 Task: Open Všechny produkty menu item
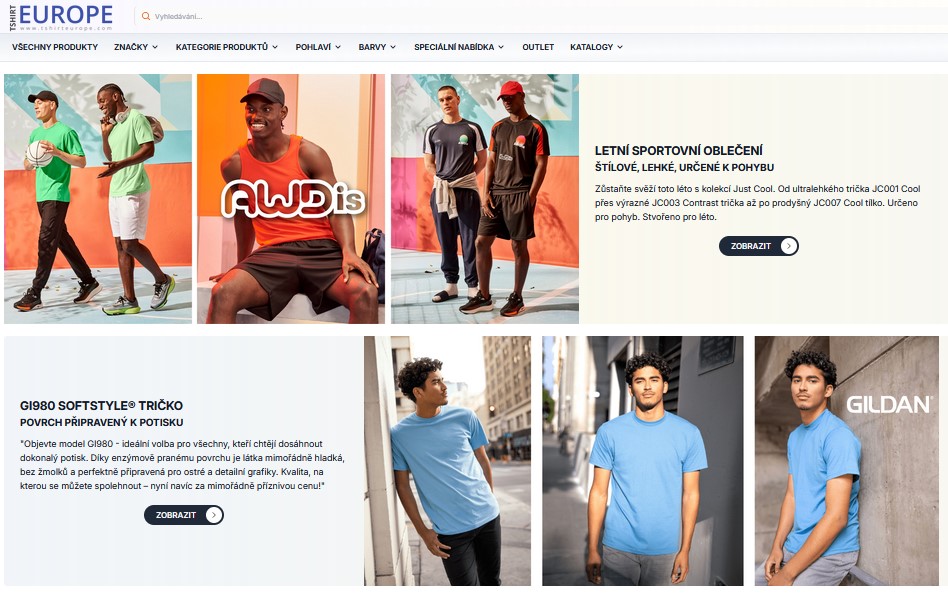[x=55, y=47]
